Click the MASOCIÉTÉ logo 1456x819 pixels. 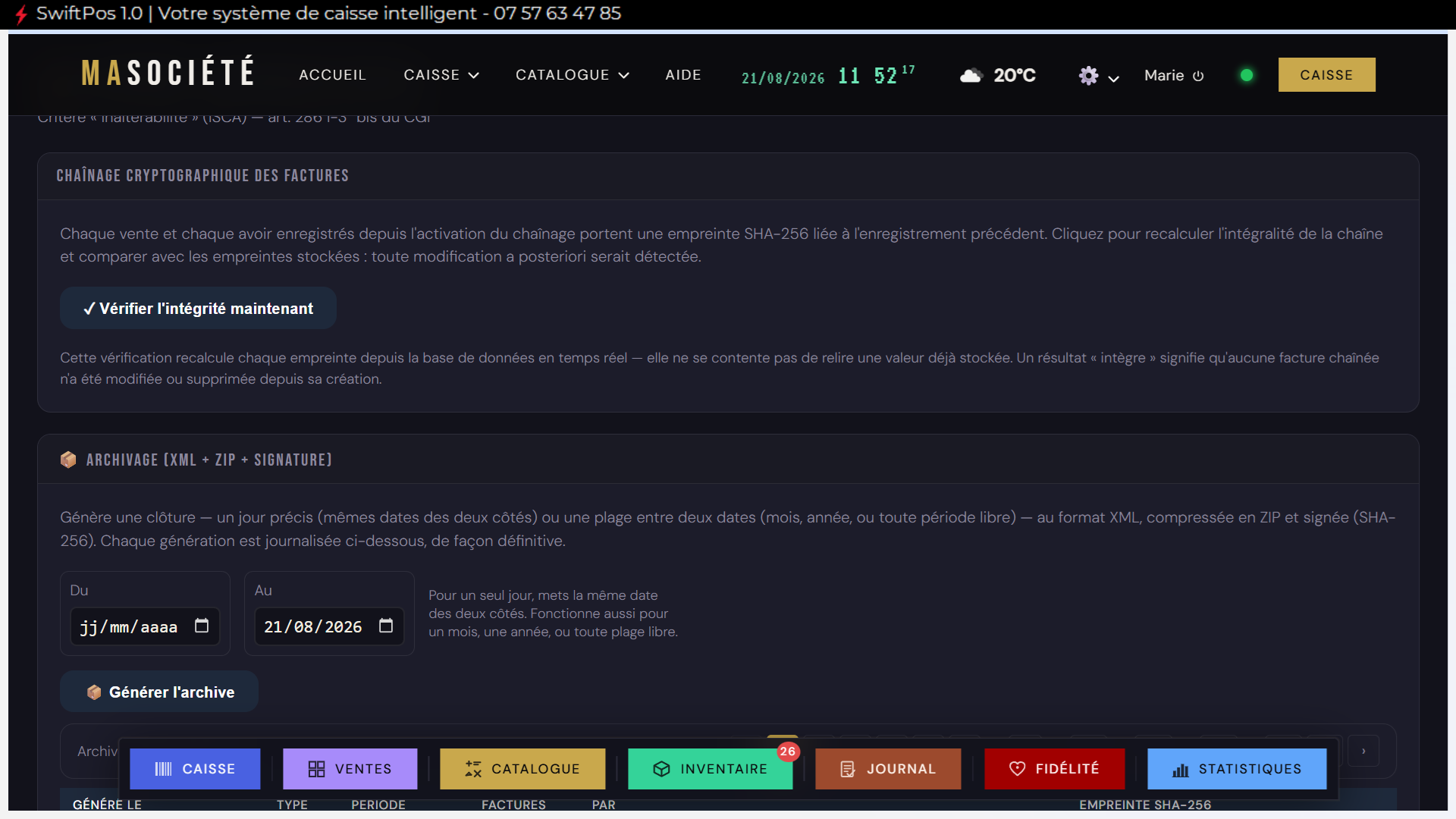point(168,73)
